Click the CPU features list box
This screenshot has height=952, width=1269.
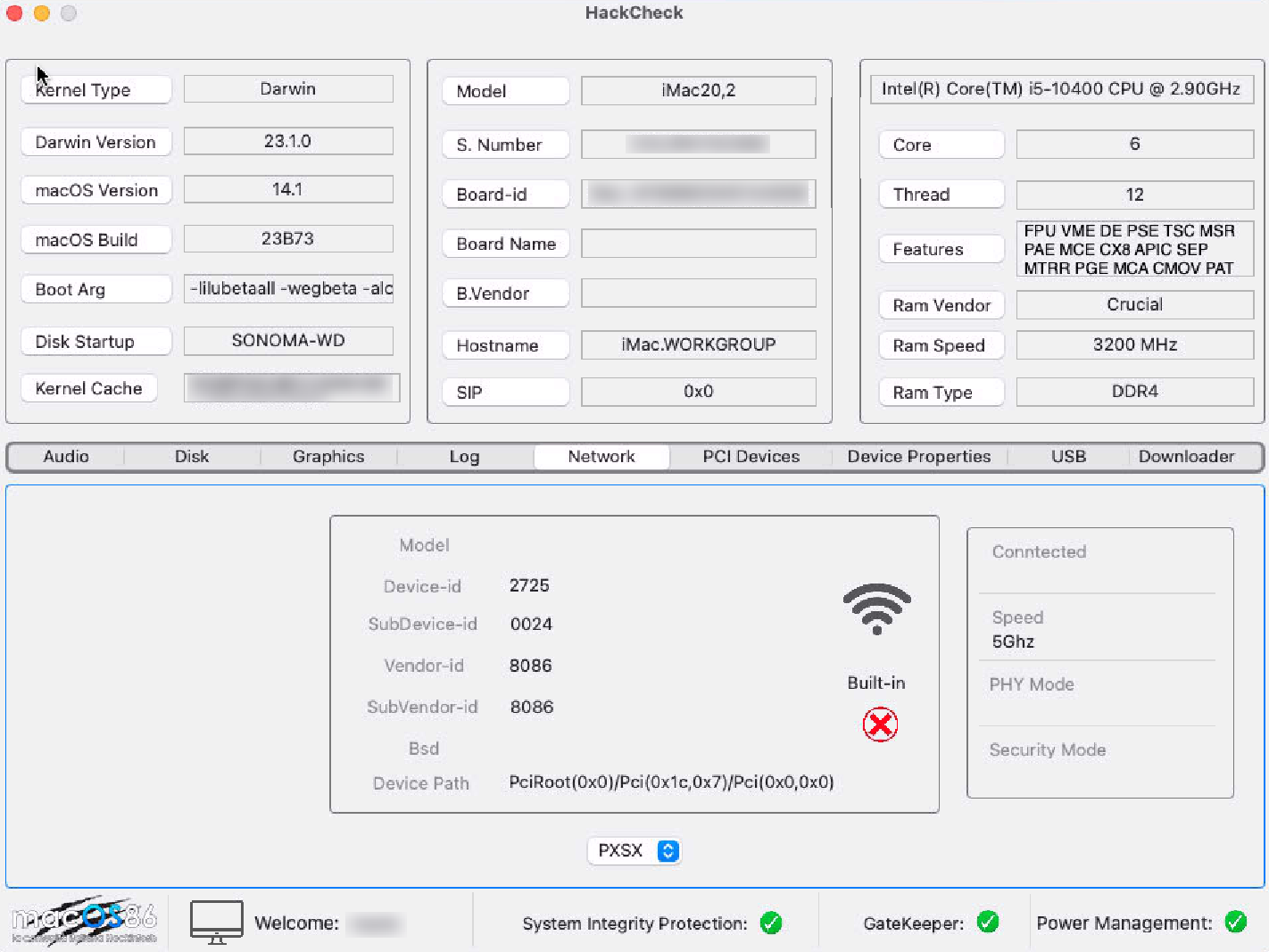click(x=1135, y=249)
